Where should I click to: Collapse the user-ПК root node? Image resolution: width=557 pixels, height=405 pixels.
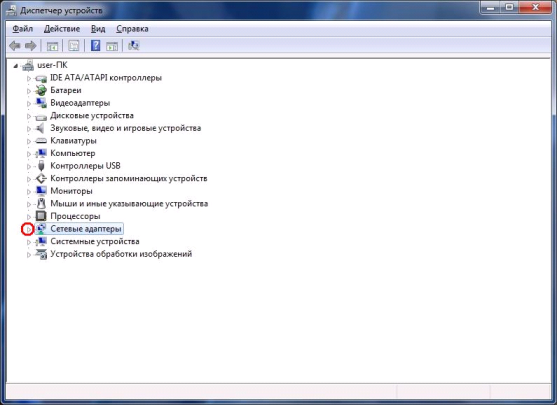point(16,66)
